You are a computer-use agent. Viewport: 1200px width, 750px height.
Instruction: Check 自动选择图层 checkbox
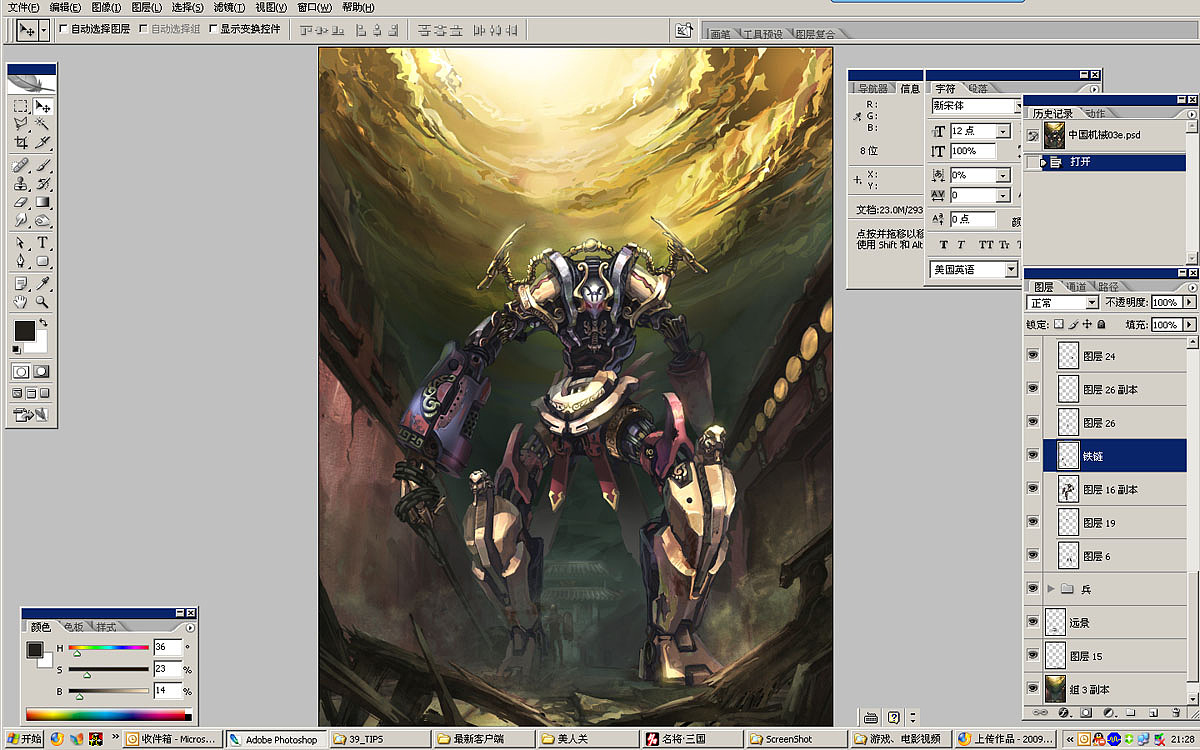click(x=64, y=29)
